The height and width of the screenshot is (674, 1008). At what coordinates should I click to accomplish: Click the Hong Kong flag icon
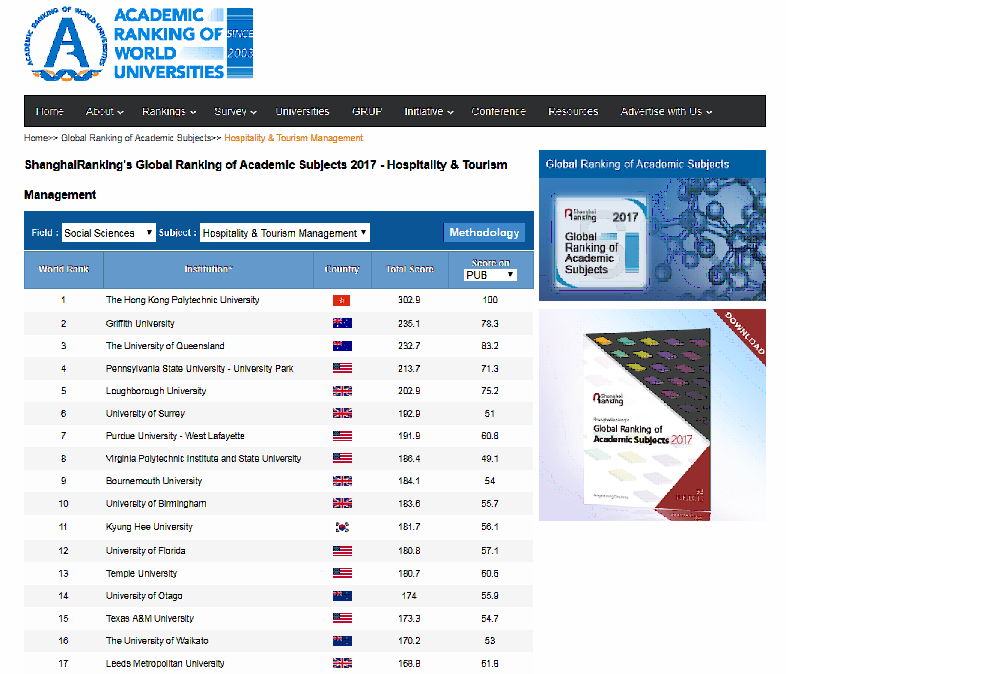pos(341,300)
